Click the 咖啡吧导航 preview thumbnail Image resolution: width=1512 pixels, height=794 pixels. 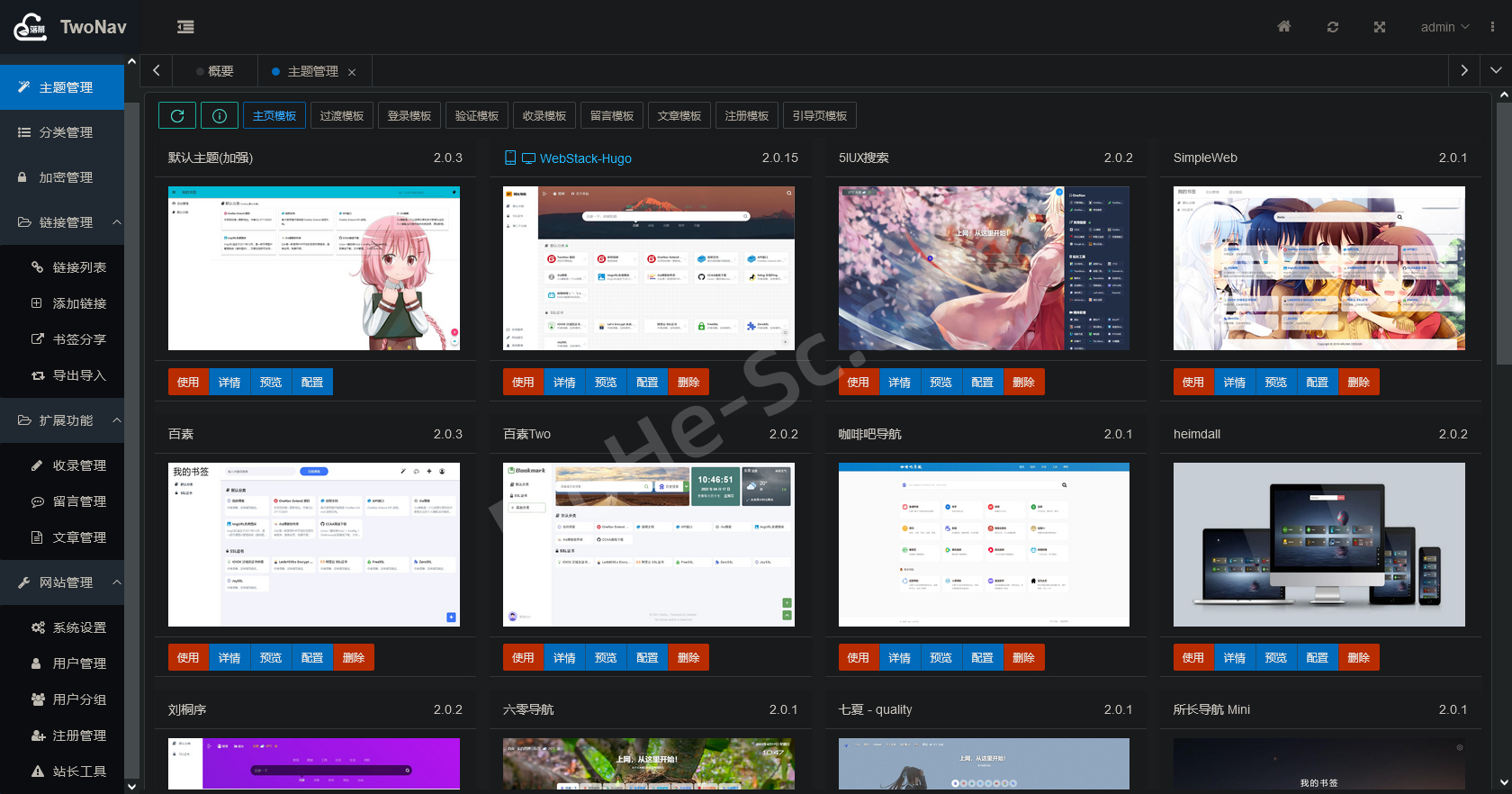click(984, 545)
